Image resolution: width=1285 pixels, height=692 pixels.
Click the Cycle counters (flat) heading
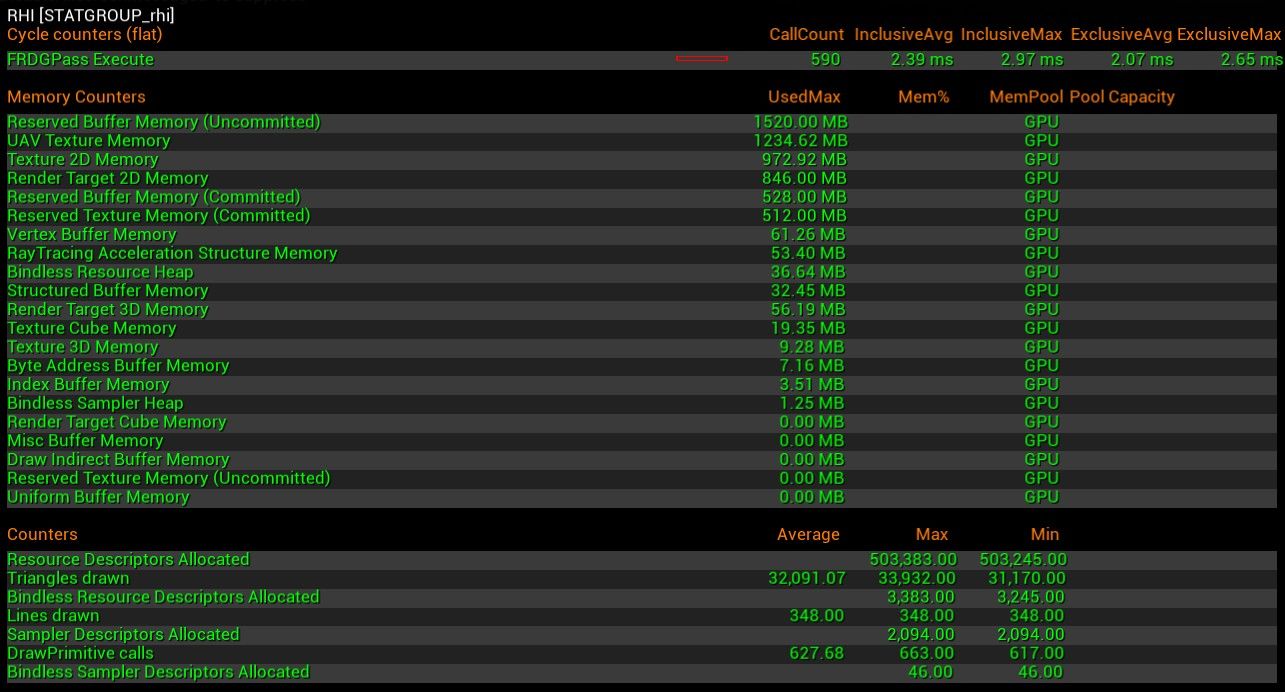click(85, 34)
